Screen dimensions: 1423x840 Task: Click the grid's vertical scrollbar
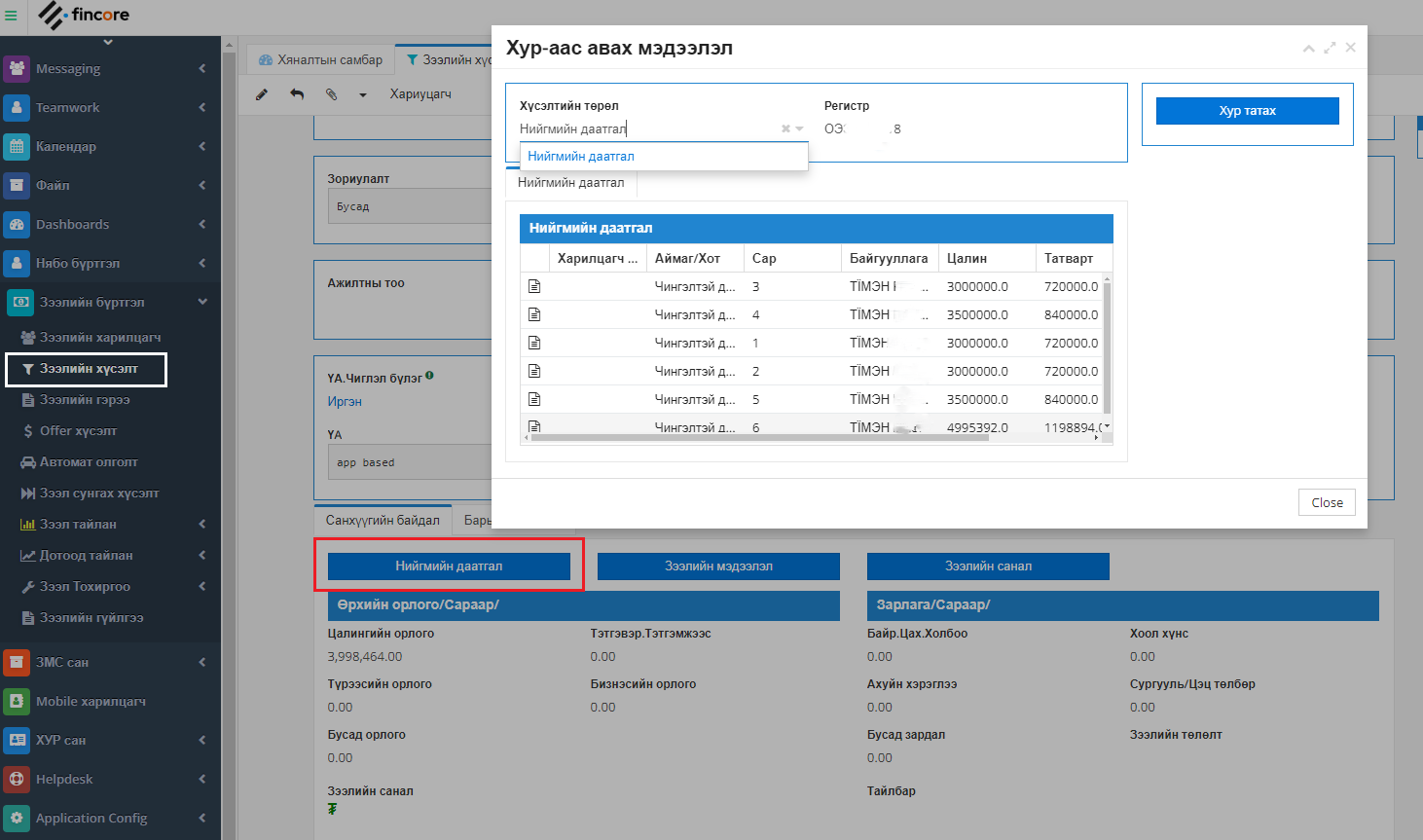pos(1106,348)
